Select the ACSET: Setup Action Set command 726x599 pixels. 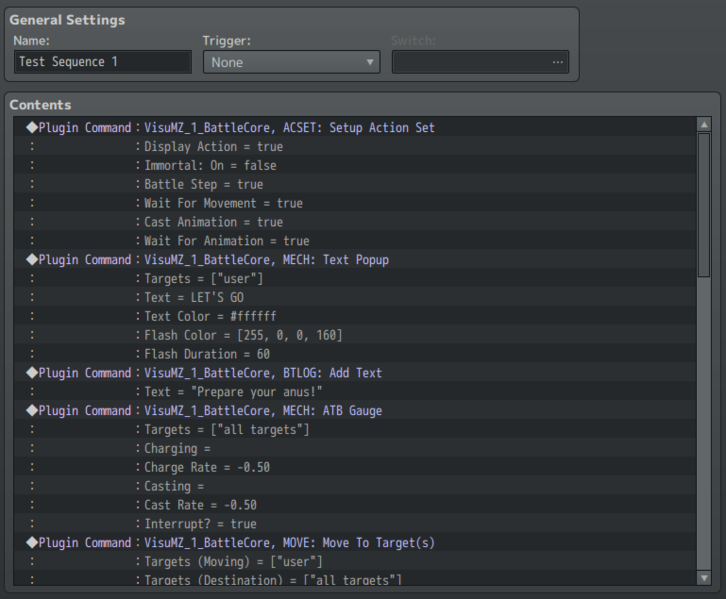289,128
